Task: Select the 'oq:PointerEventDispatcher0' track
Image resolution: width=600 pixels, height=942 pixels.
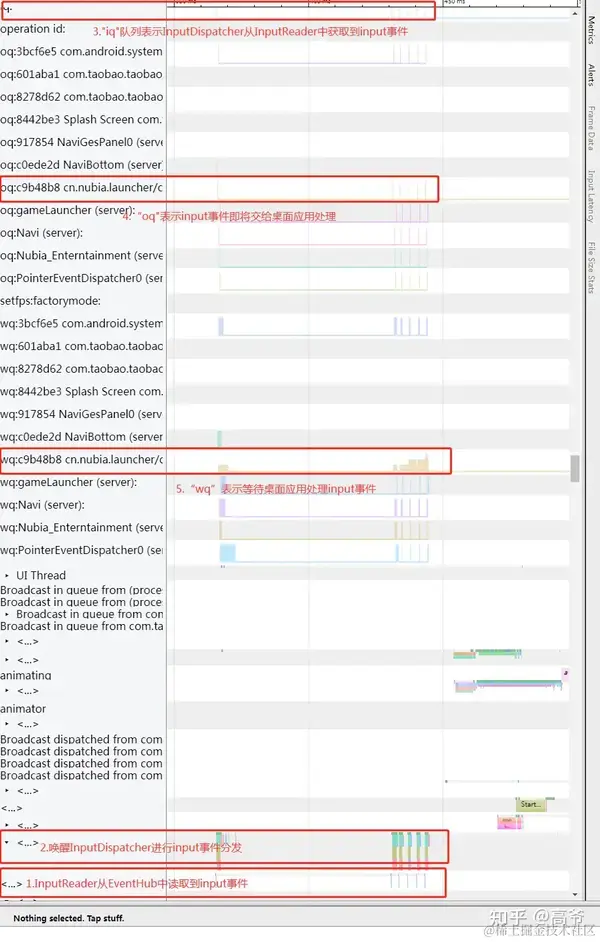Action: (x=82, y=278)
